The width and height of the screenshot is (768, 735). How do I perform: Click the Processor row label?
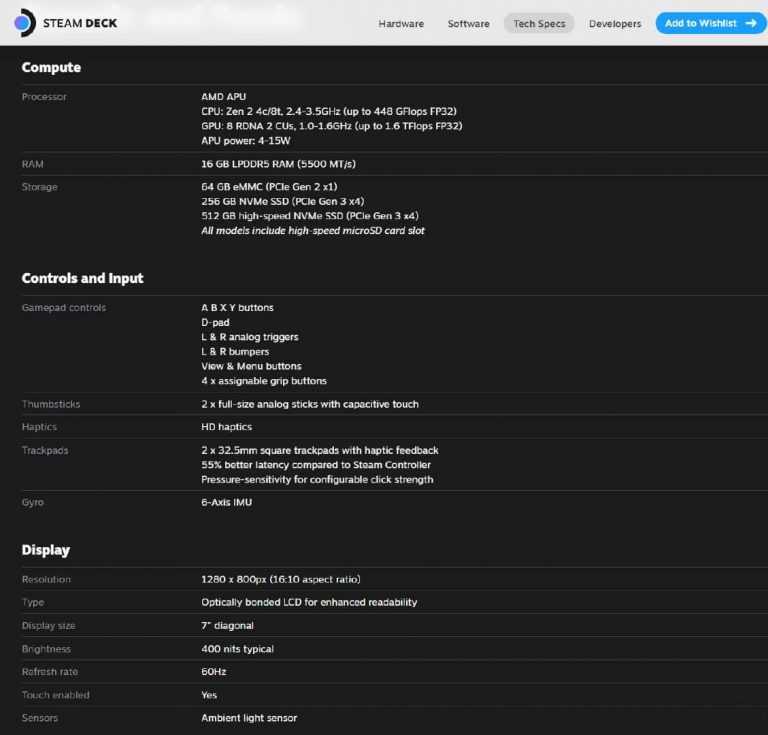click(44, 97)
